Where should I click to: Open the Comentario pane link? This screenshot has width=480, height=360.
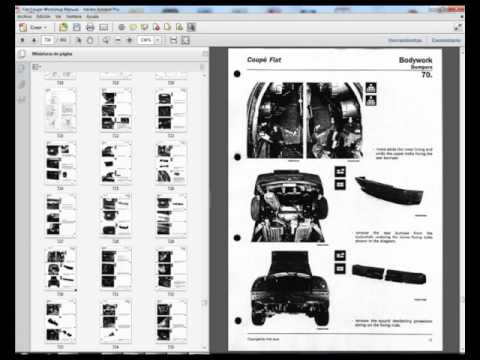click(446, 40)
